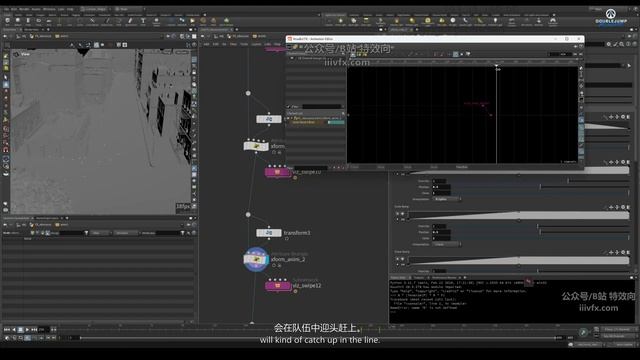Open the network editor Add menu
Screen dimensions: 640x360
[x=206, y=44]
